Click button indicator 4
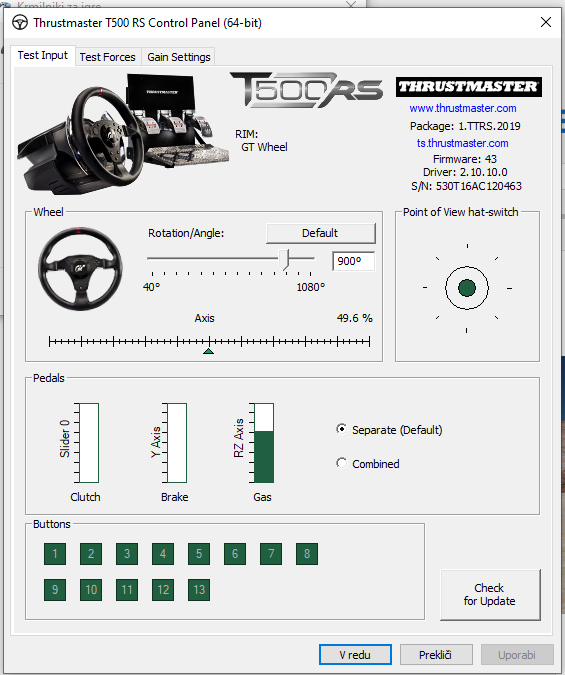The width and height of the screenshot is (565, 675). coord(163,553)
